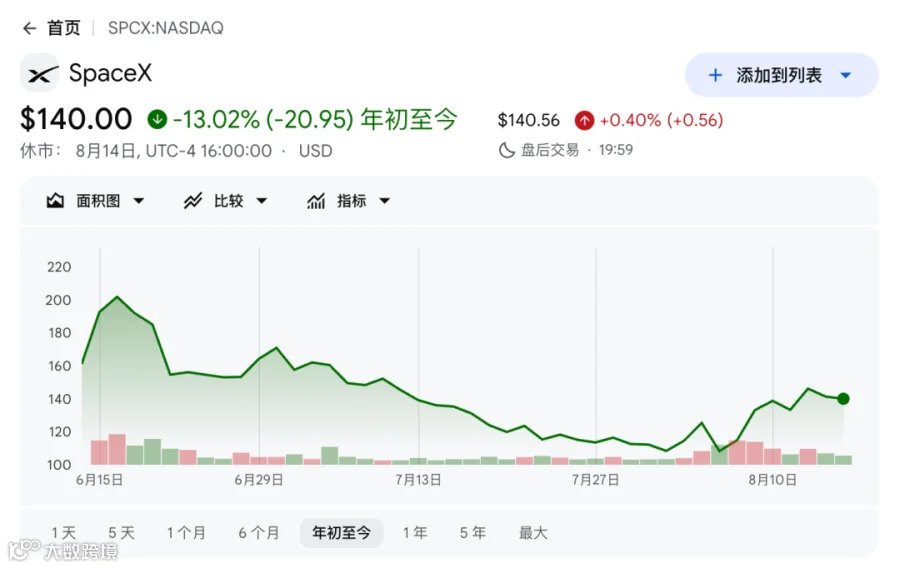Click the plus icon in 添加到列表
The height and width of the screenshot is (568, 900).
click(715, 75)
